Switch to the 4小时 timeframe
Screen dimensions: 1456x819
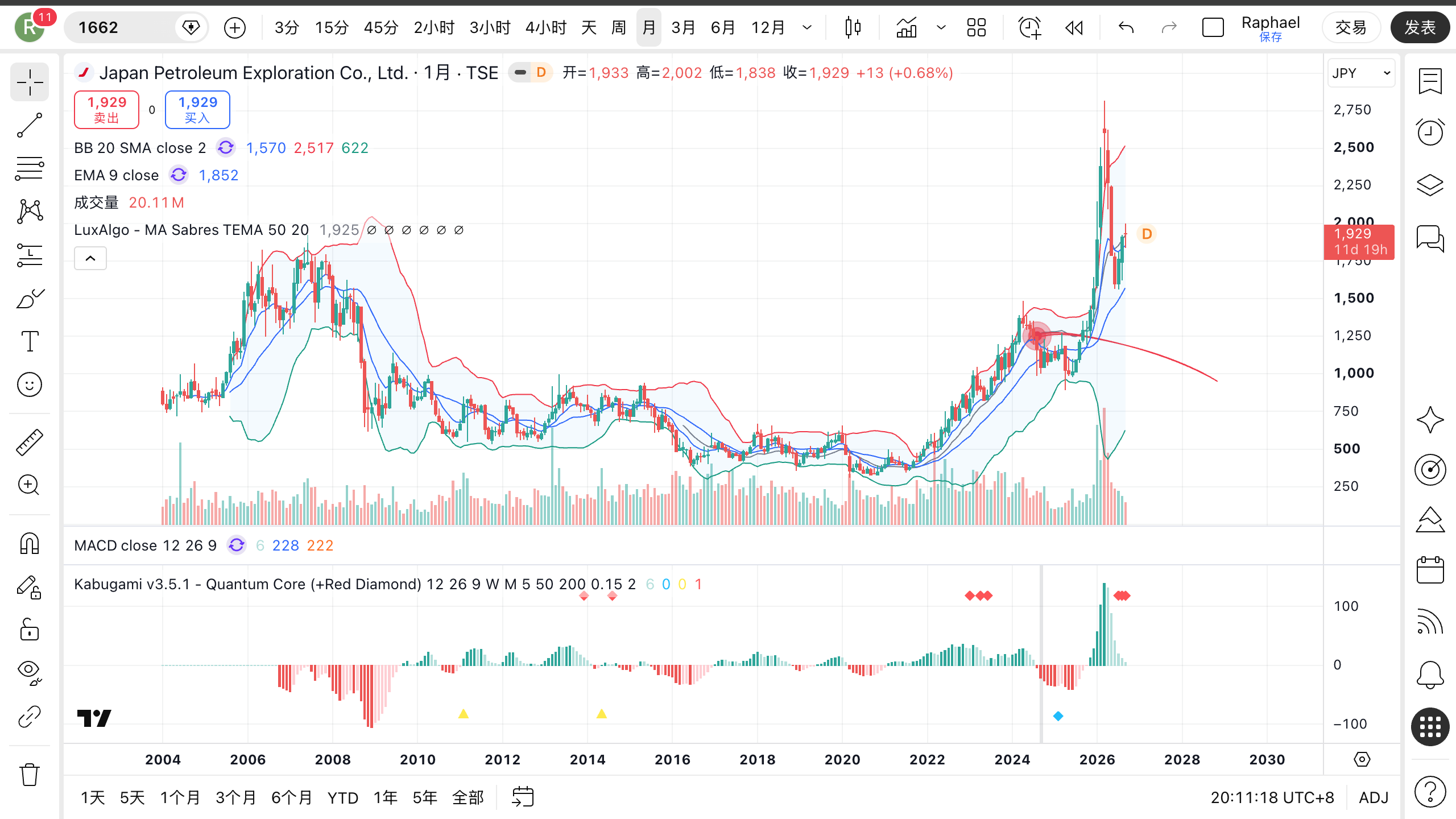[546, 27]
